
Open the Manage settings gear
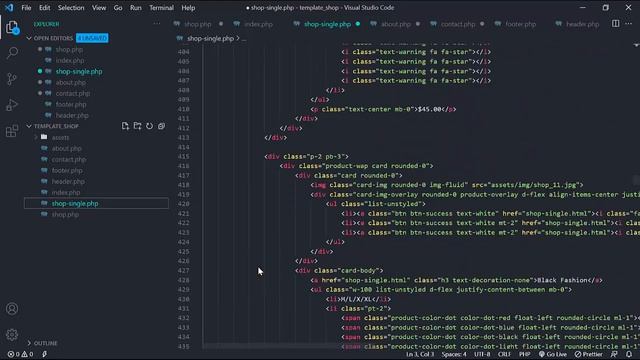(12, 335)
